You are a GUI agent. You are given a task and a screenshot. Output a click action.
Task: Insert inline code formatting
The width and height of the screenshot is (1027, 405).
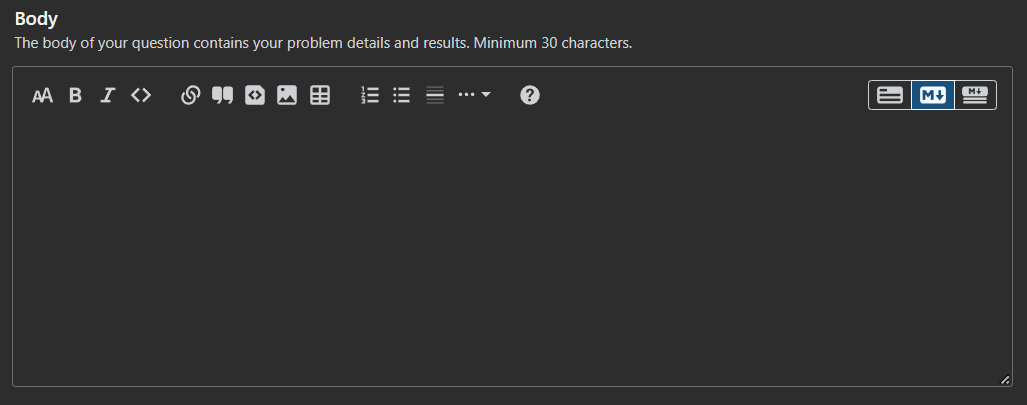(141, 96)
